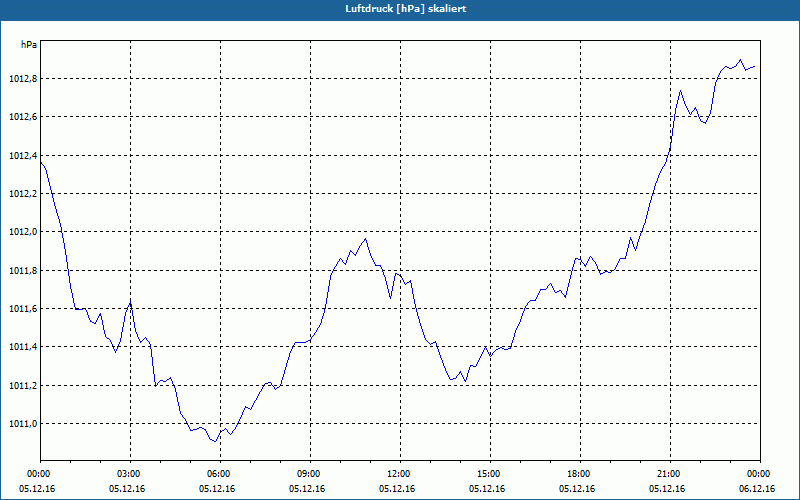Select the 06.12.16 date label
Image resolution: width=800 pixels, height=500 pixels.
[757, 489]
